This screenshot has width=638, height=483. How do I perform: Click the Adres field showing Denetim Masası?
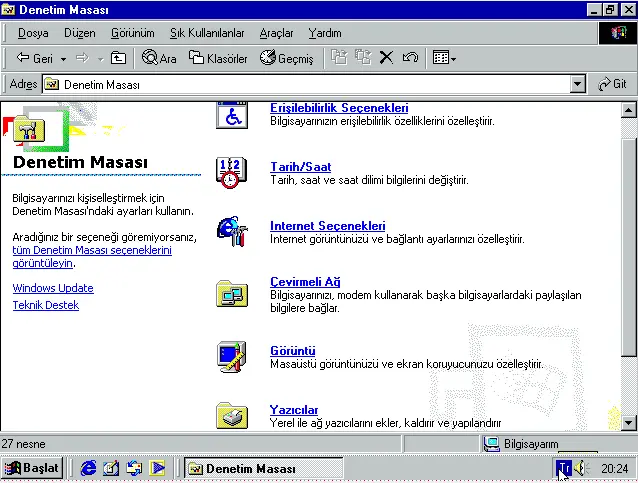(x=314, y=84)
